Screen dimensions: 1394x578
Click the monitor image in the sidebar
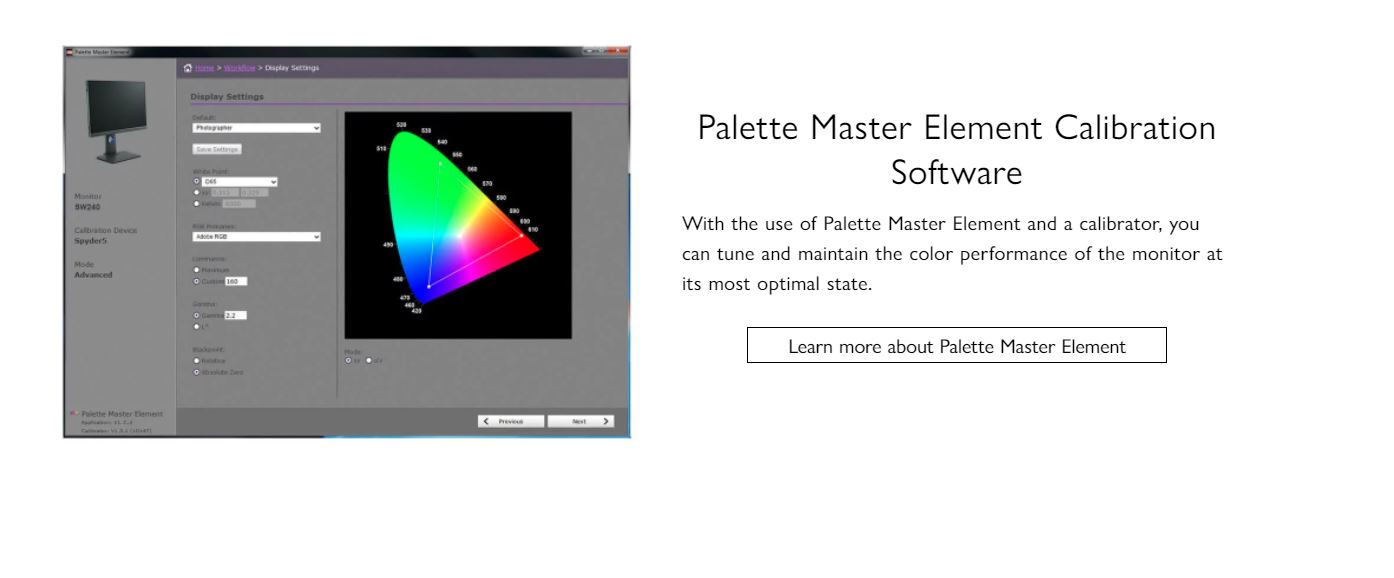(119, 123)
